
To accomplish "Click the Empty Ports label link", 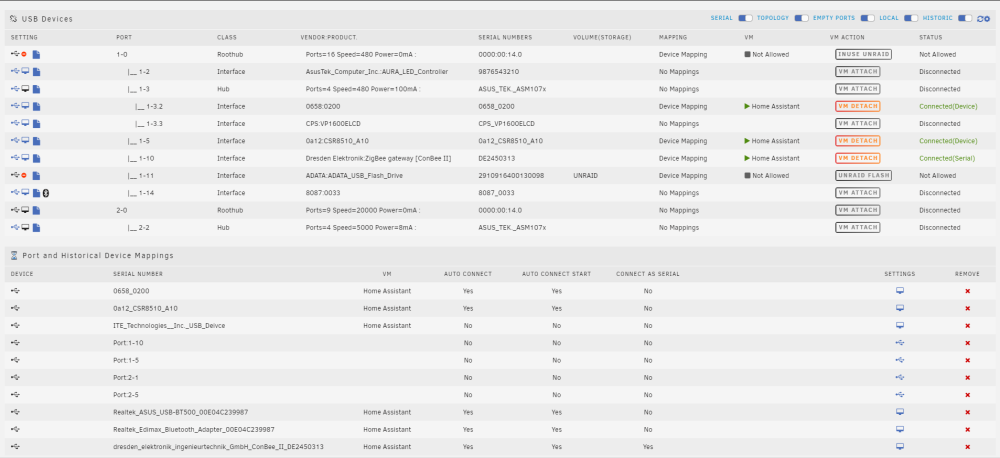I will pos(834,18).
